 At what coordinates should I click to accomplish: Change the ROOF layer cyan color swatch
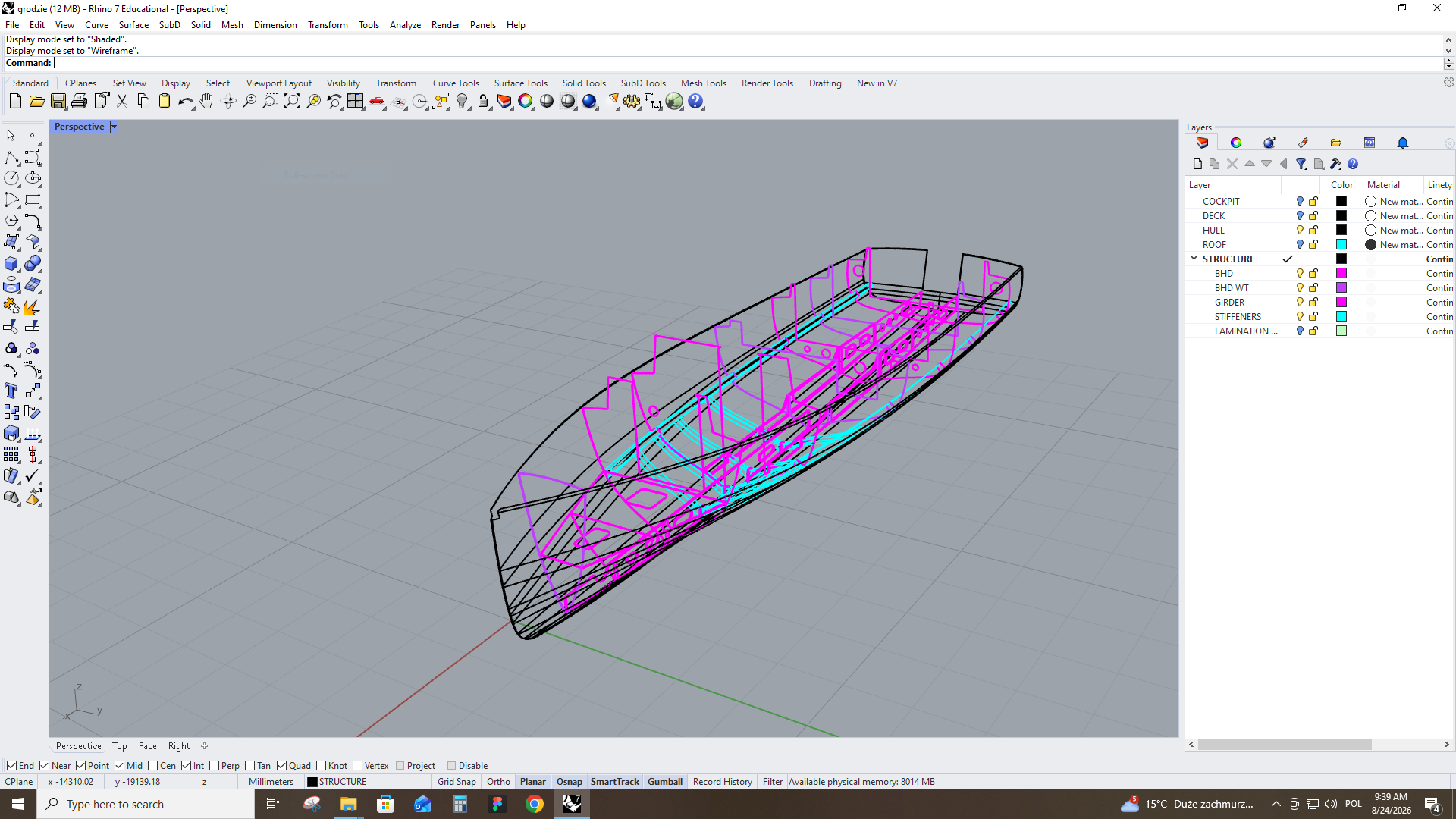point(1341,245)
